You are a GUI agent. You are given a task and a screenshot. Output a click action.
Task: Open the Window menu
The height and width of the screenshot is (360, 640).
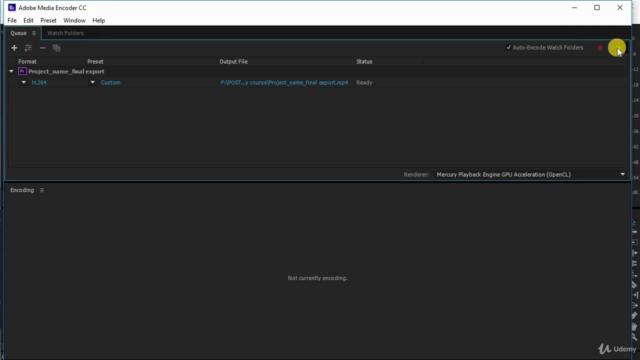click(74, 20)
